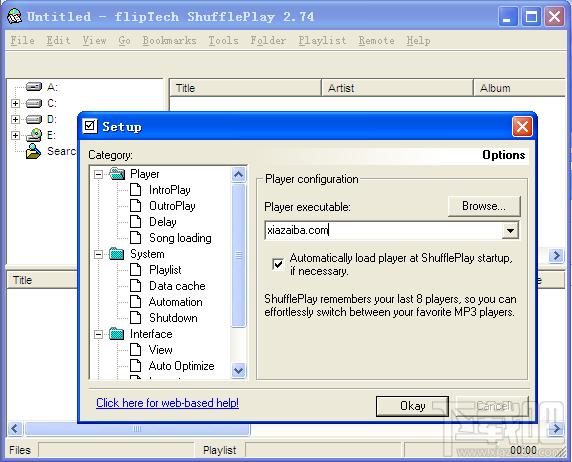Open the Help menu
The height and width of the screenshot is (462, 572).
point(418,40)
